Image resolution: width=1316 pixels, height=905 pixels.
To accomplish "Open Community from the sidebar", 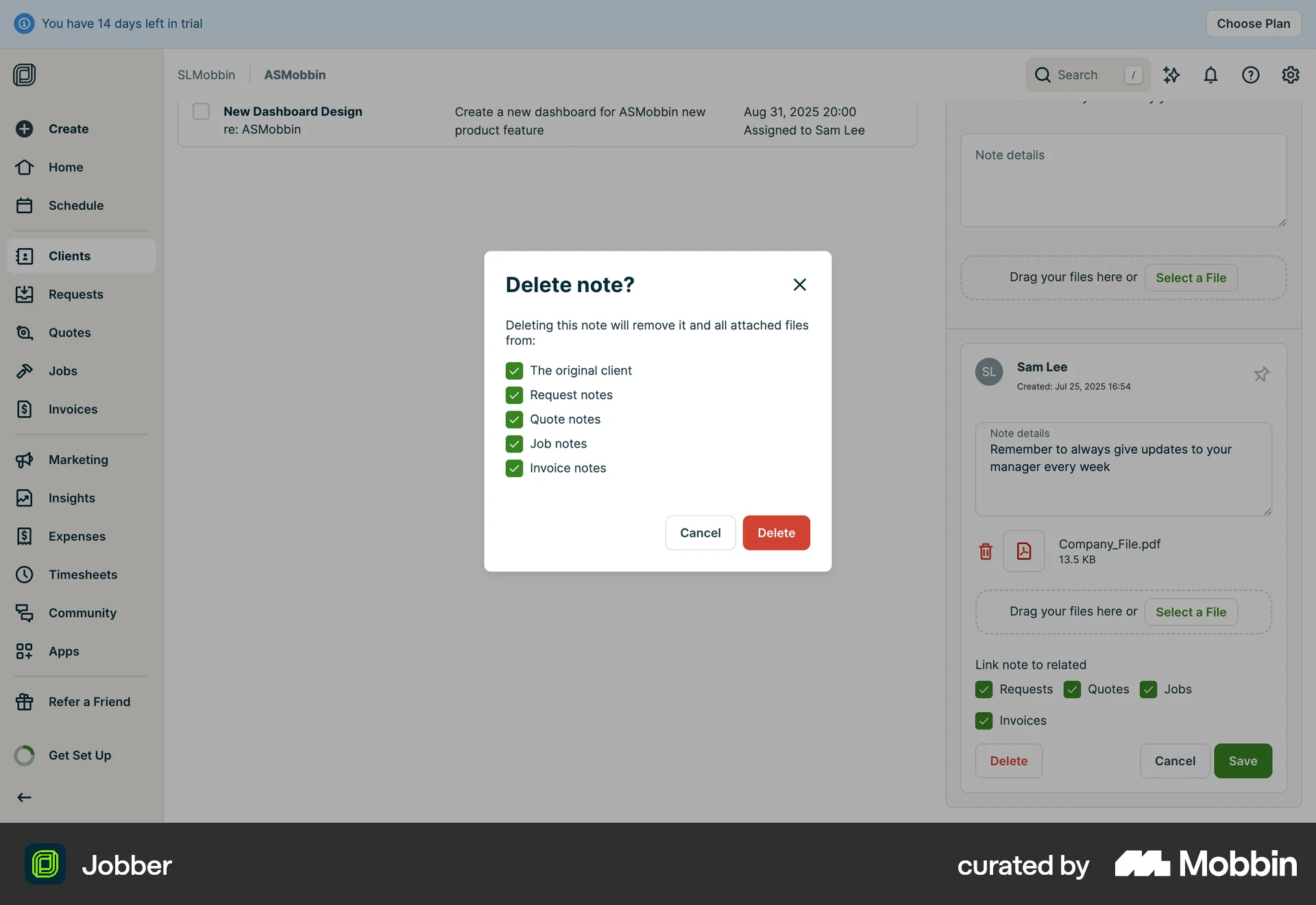I will 82,613.
